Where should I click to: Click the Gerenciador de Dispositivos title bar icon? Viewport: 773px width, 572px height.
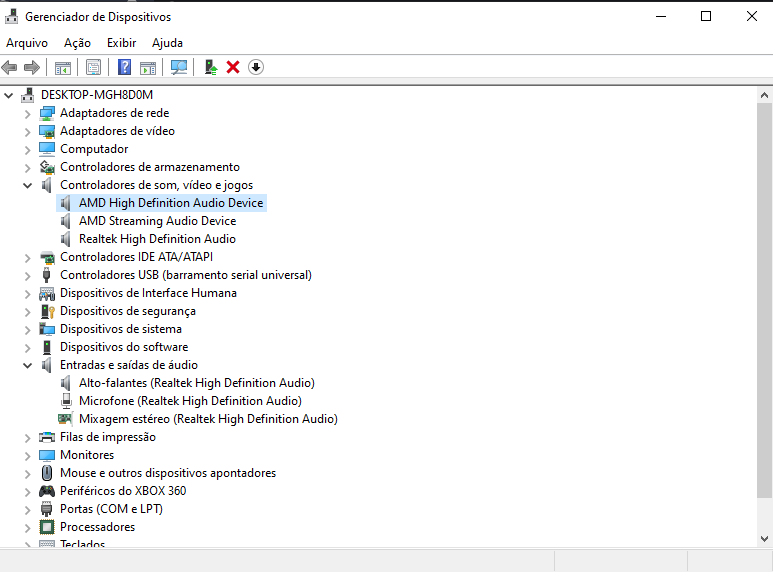pyautogui.click(x=12, y=17)
